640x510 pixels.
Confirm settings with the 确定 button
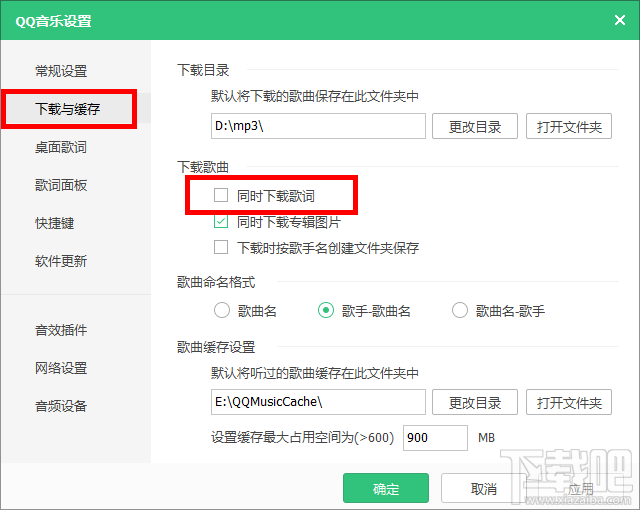point(386,488)
